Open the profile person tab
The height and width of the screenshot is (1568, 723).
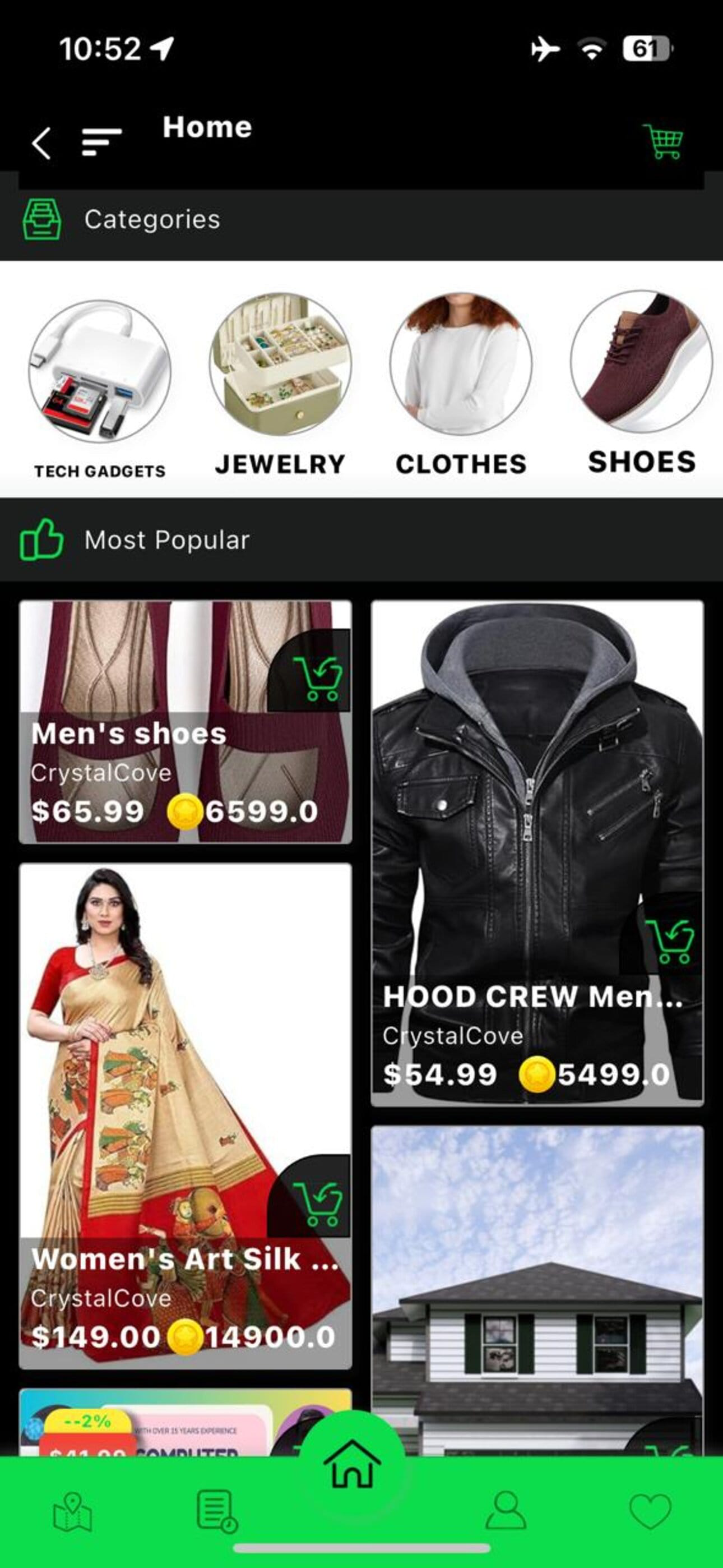tap(506, 1510)
